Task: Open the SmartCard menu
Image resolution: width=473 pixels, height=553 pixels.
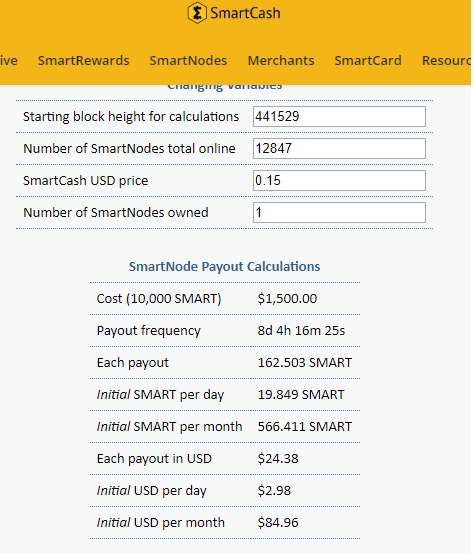Action: click(x=368, y=61)
